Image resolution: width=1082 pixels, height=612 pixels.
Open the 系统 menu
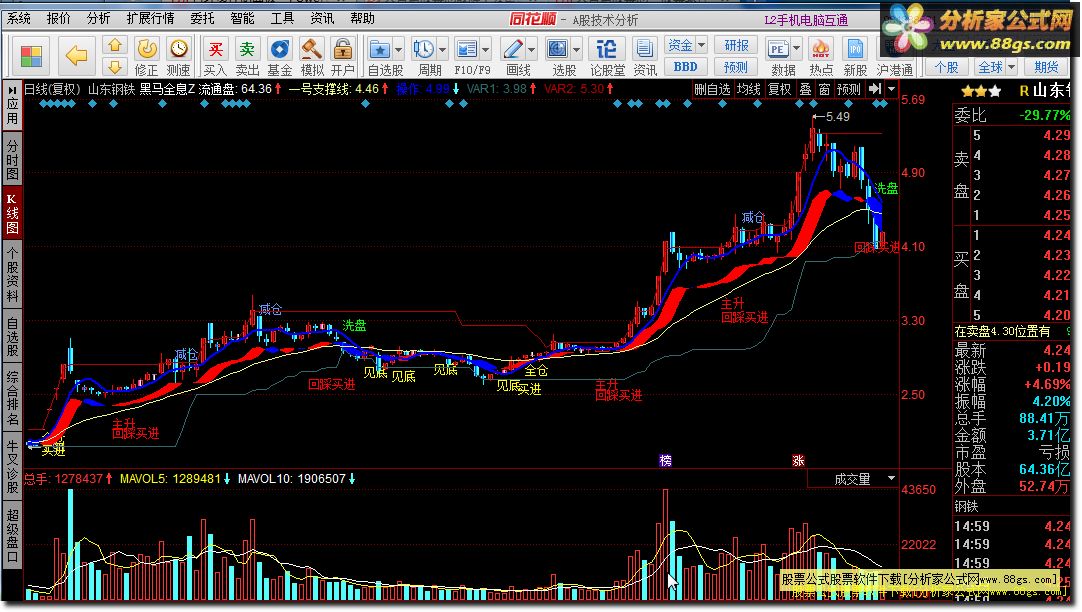(x=19, y=19)
